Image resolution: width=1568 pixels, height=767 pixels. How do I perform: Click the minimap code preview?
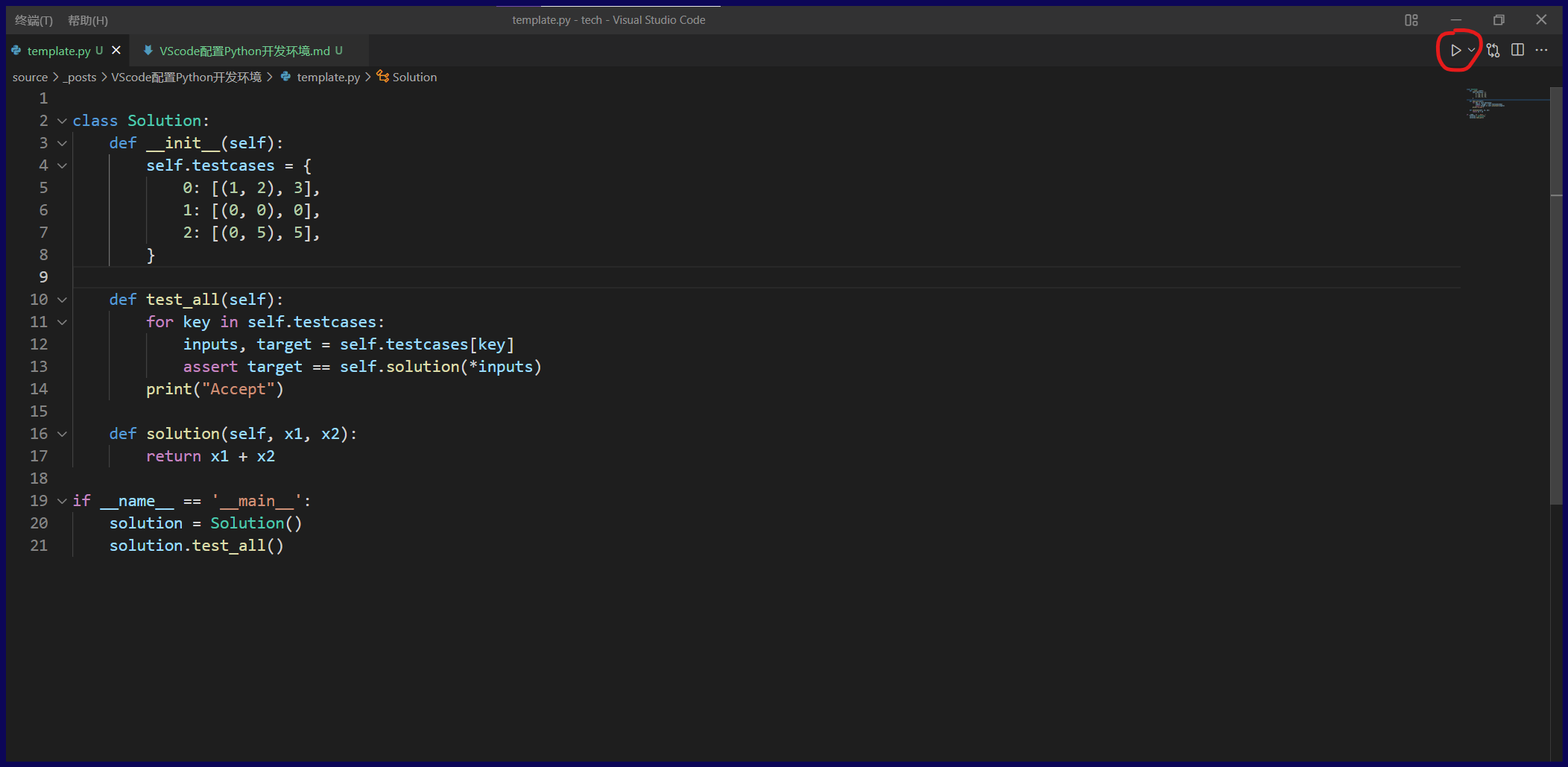coord(1483,104)
